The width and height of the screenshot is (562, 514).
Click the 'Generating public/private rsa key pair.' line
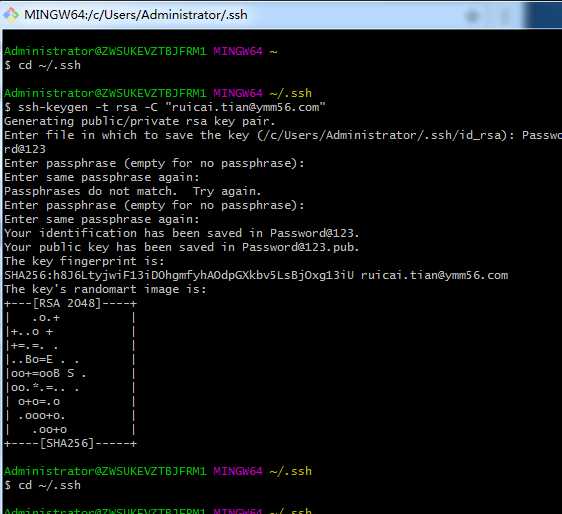[x=139, y=121]
